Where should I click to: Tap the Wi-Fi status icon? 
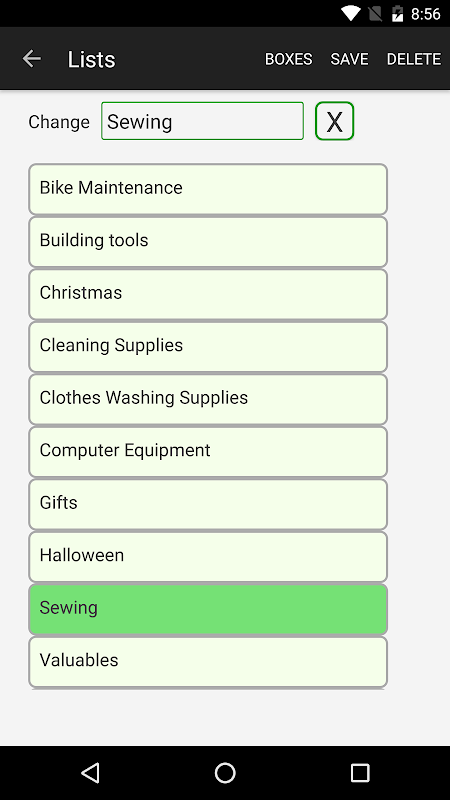[x=351, y=14]
